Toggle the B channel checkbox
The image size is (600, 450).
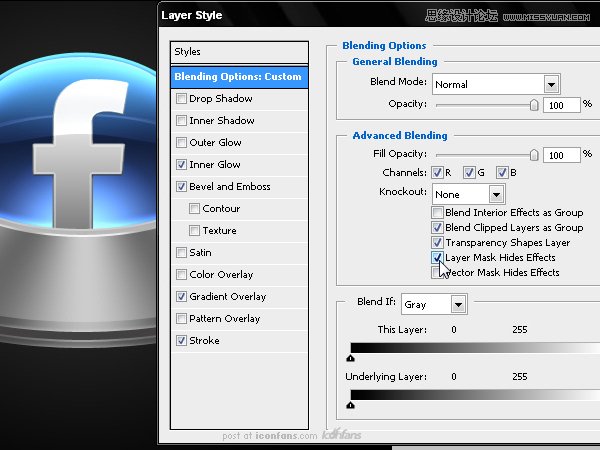coord(502,173)
